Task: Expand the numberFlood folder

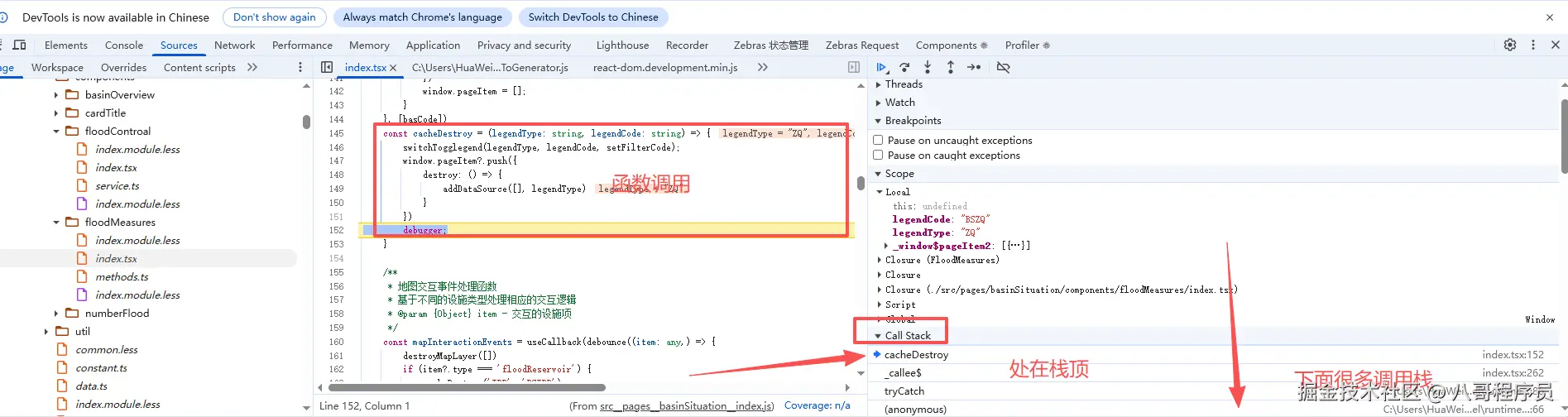Action: click(x=56, y=313)
